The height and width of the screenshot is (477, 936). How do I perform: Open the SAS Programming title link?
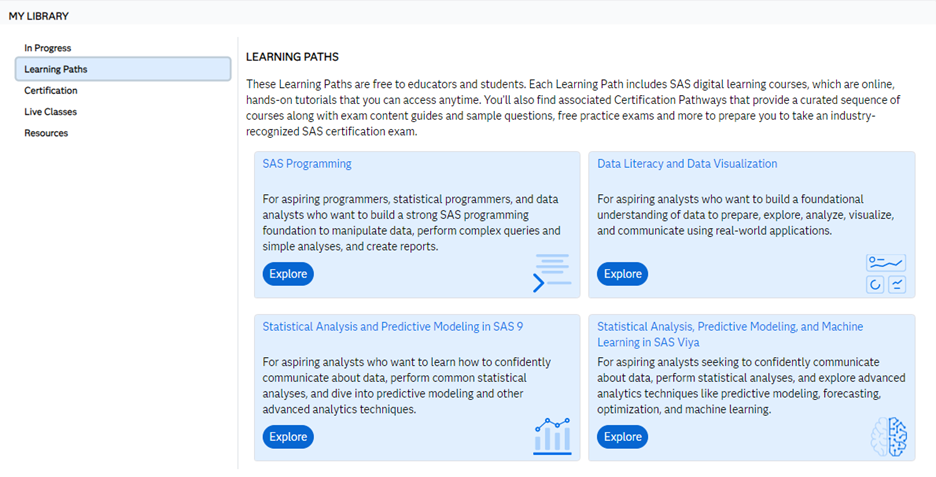coord(307,164)
